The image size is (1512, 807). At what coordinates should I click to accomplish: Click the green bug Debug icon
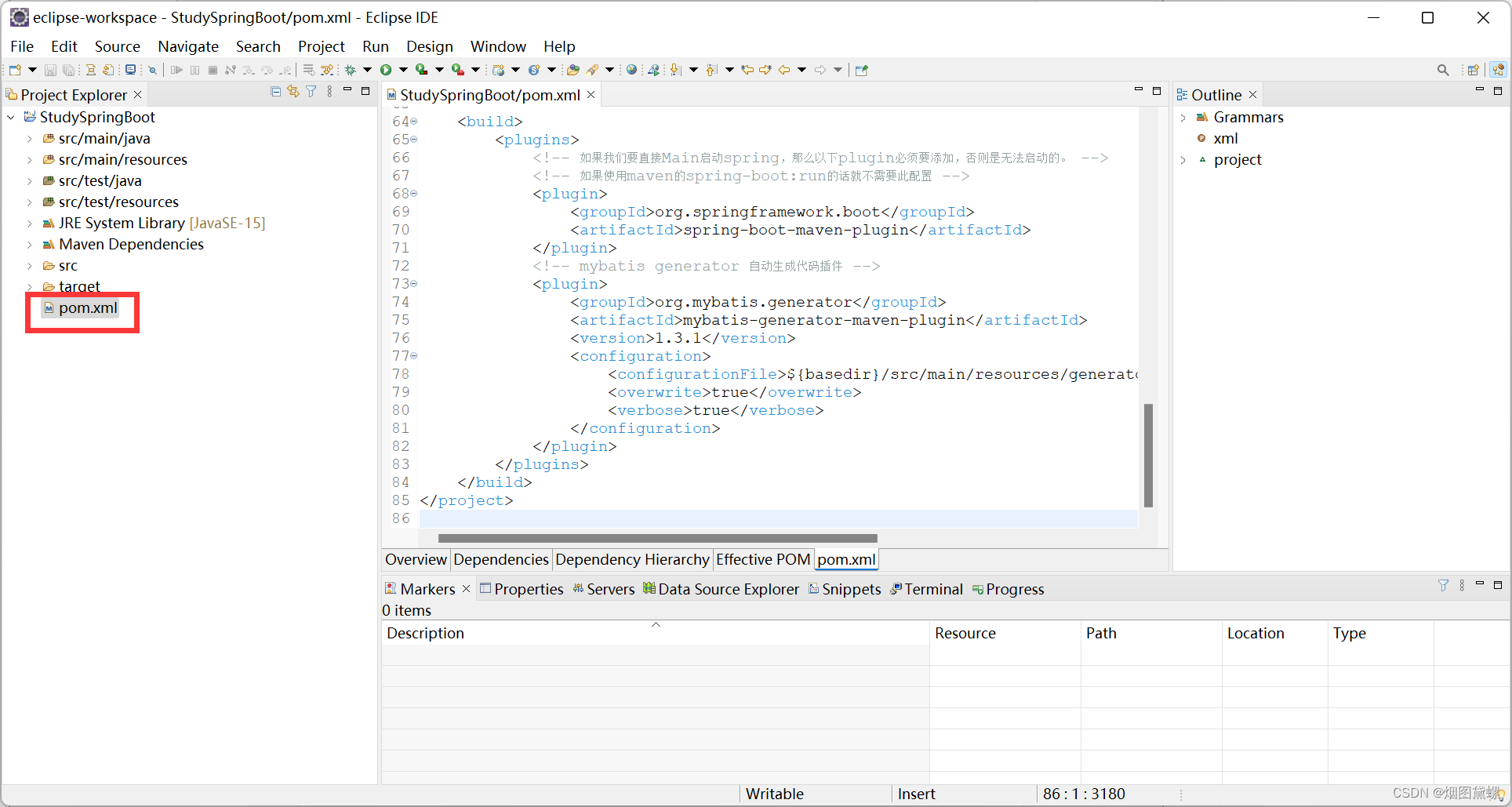(x=350, y=70)
